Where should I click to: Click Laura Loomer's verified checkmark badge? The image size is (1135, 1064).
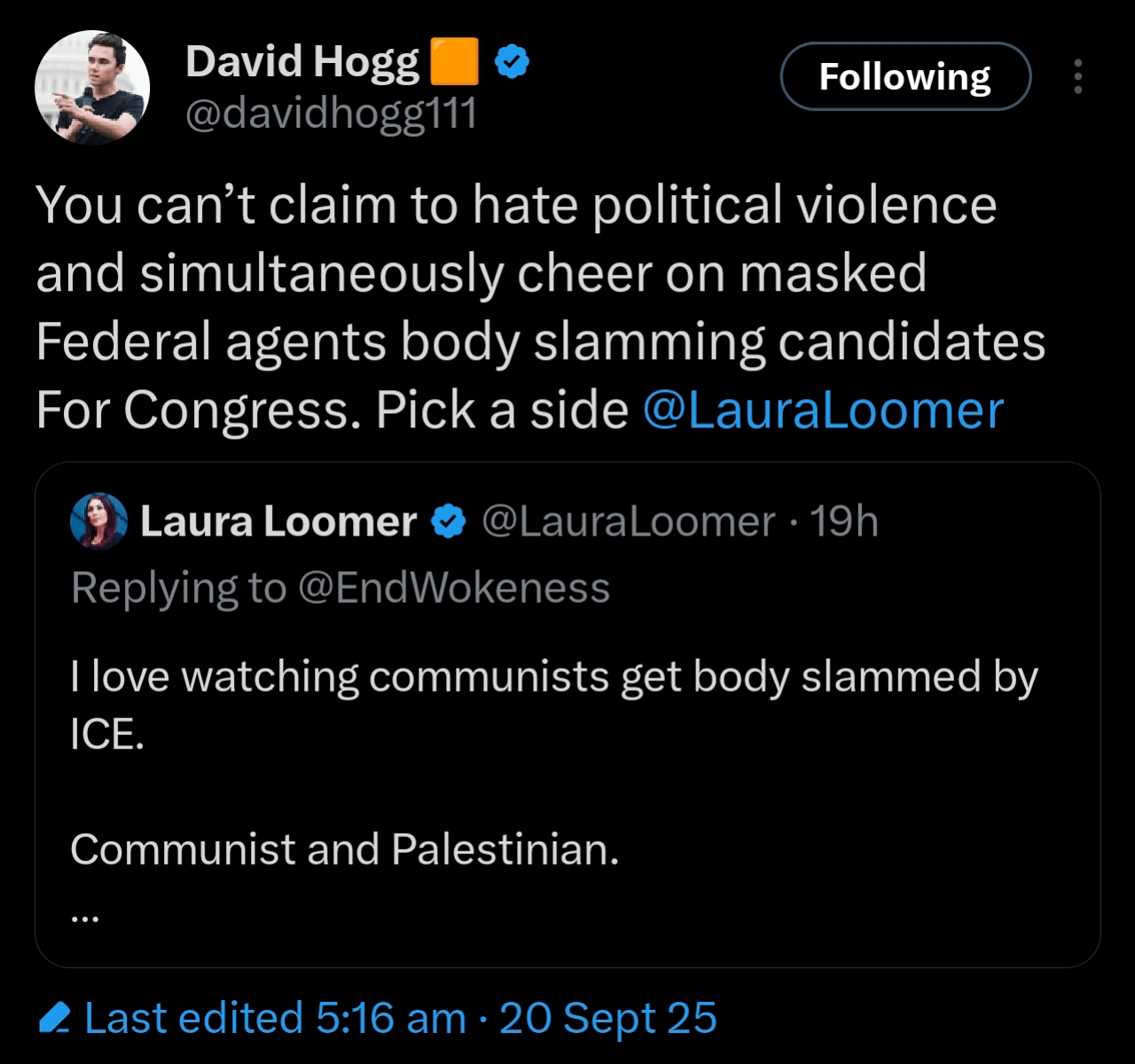449,521
